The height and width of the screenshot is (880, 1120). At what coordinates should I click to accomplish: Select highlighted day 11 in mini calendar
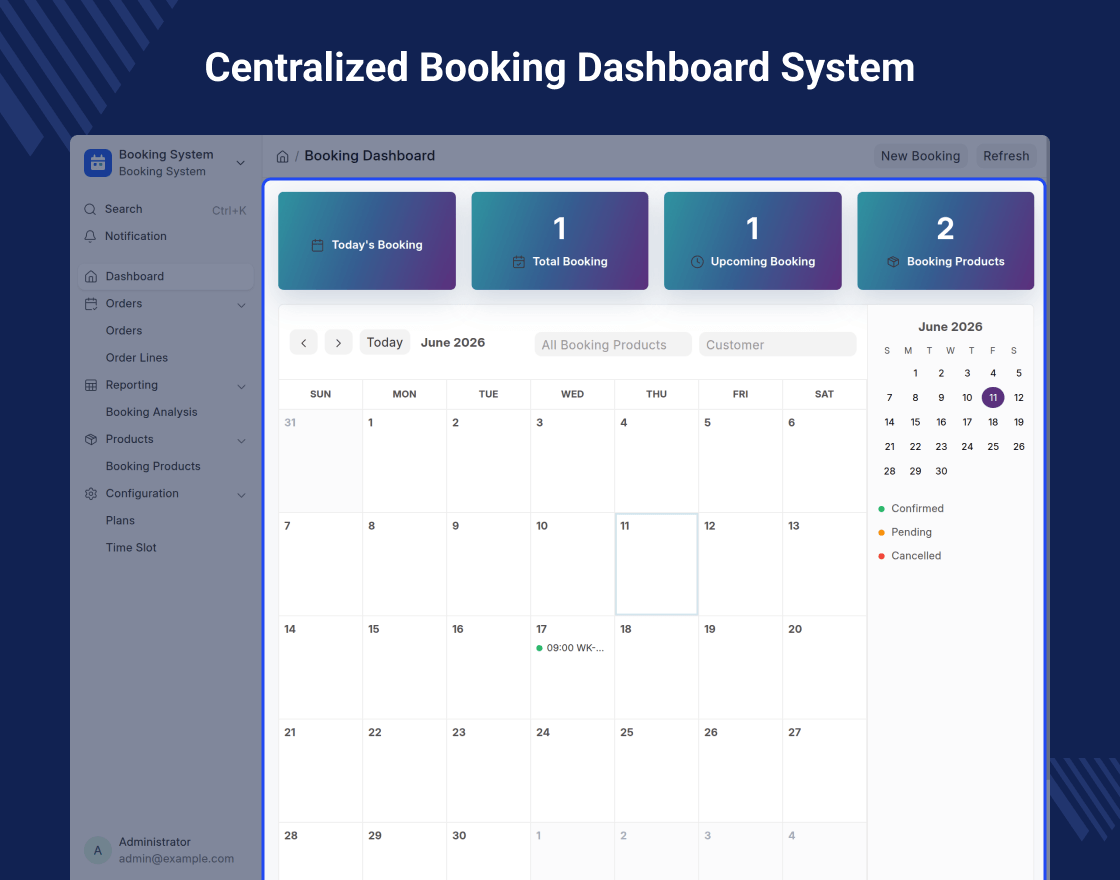tap(993, 398)
